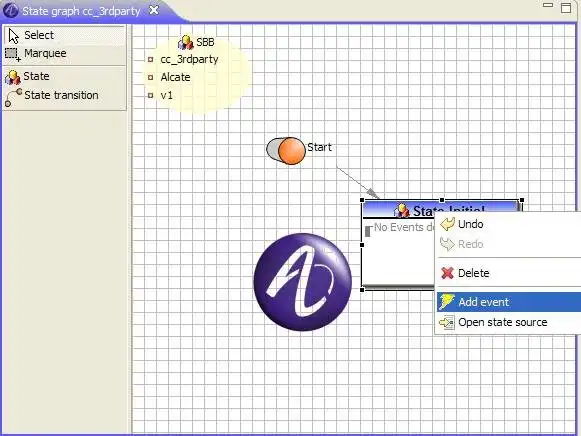Click the State tool colored-blocks icon
581x436 pixels.
(13, 77)
